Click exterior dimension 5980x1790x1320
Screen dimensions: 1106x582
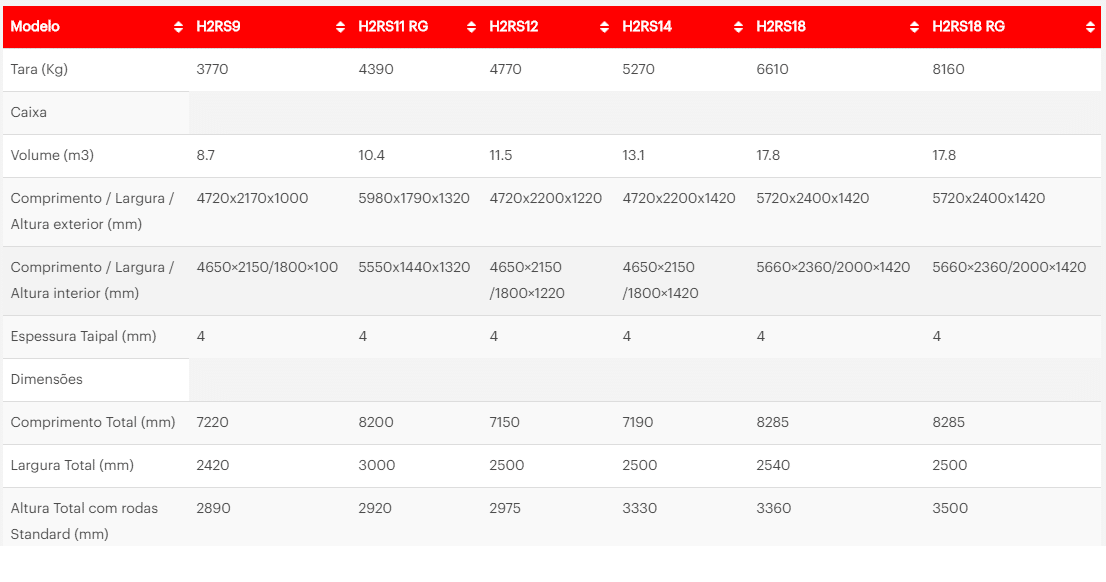click(414, 198)
